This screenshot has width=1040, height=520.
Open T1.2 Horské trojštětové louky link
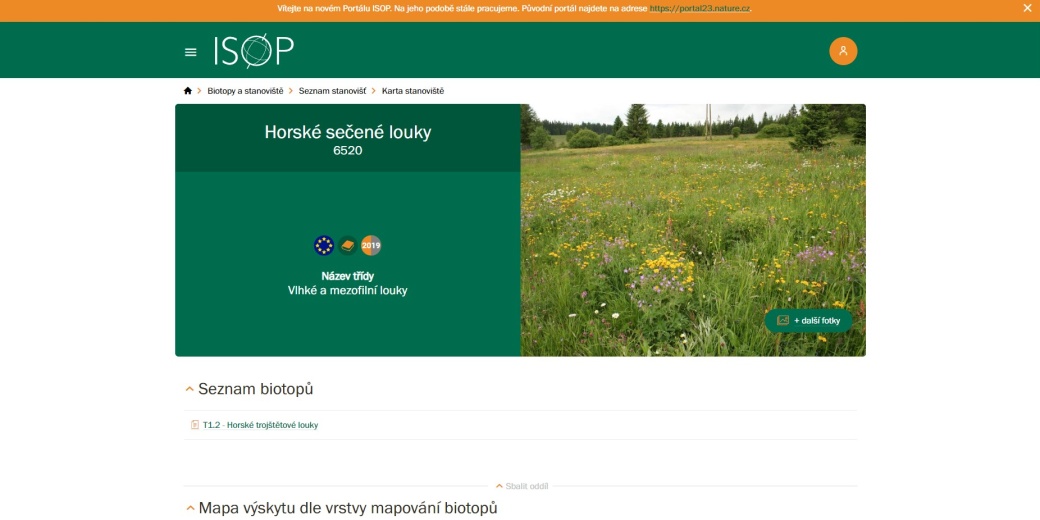[x=260, y=425]
